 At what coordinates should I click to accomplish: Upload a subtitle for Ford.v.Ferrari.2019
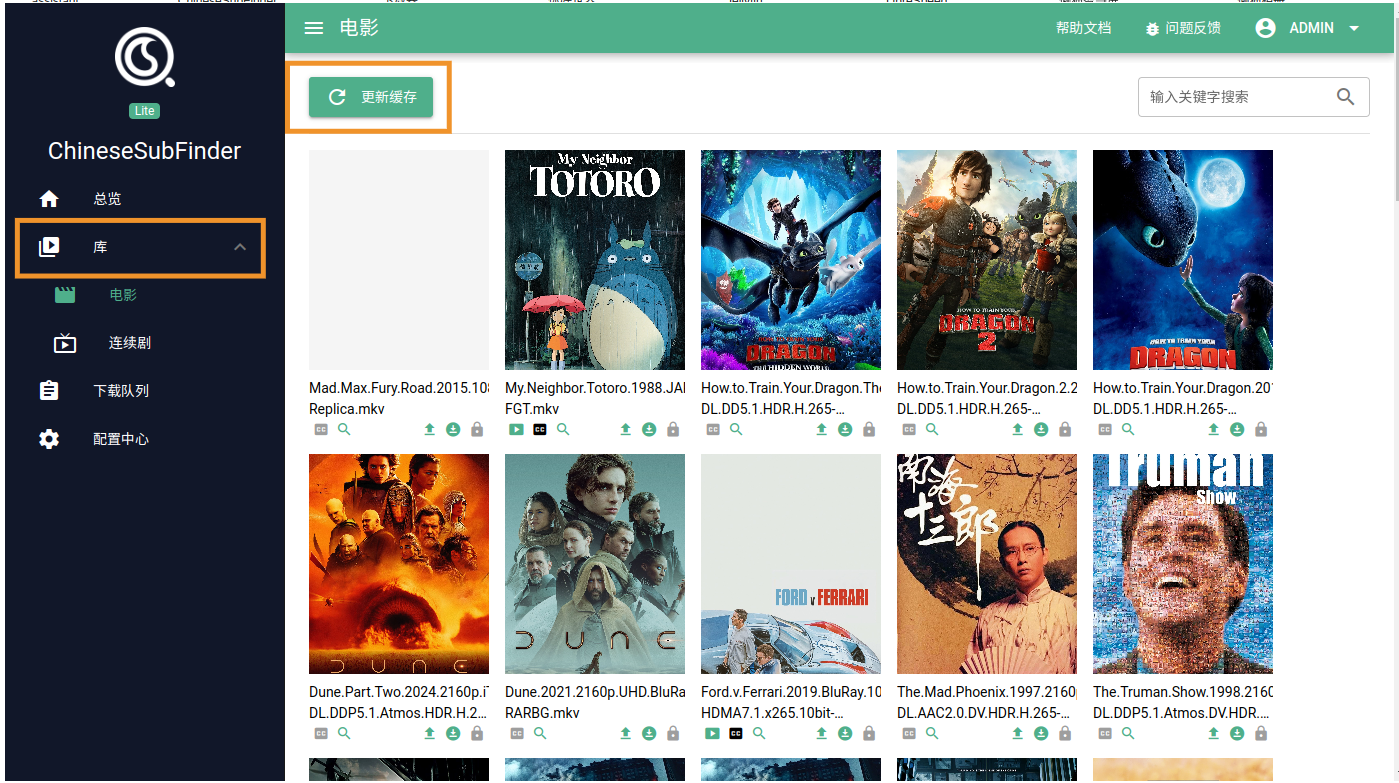(821, 733)
